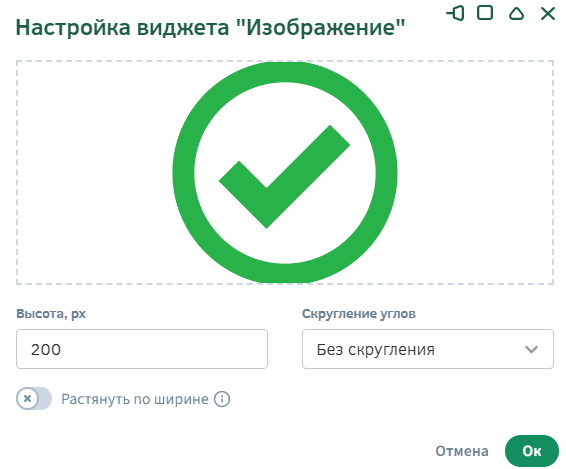Click empty dashed upload area left of image
The height and width of the screenshot is (469, 566).
tap(95, 172)
